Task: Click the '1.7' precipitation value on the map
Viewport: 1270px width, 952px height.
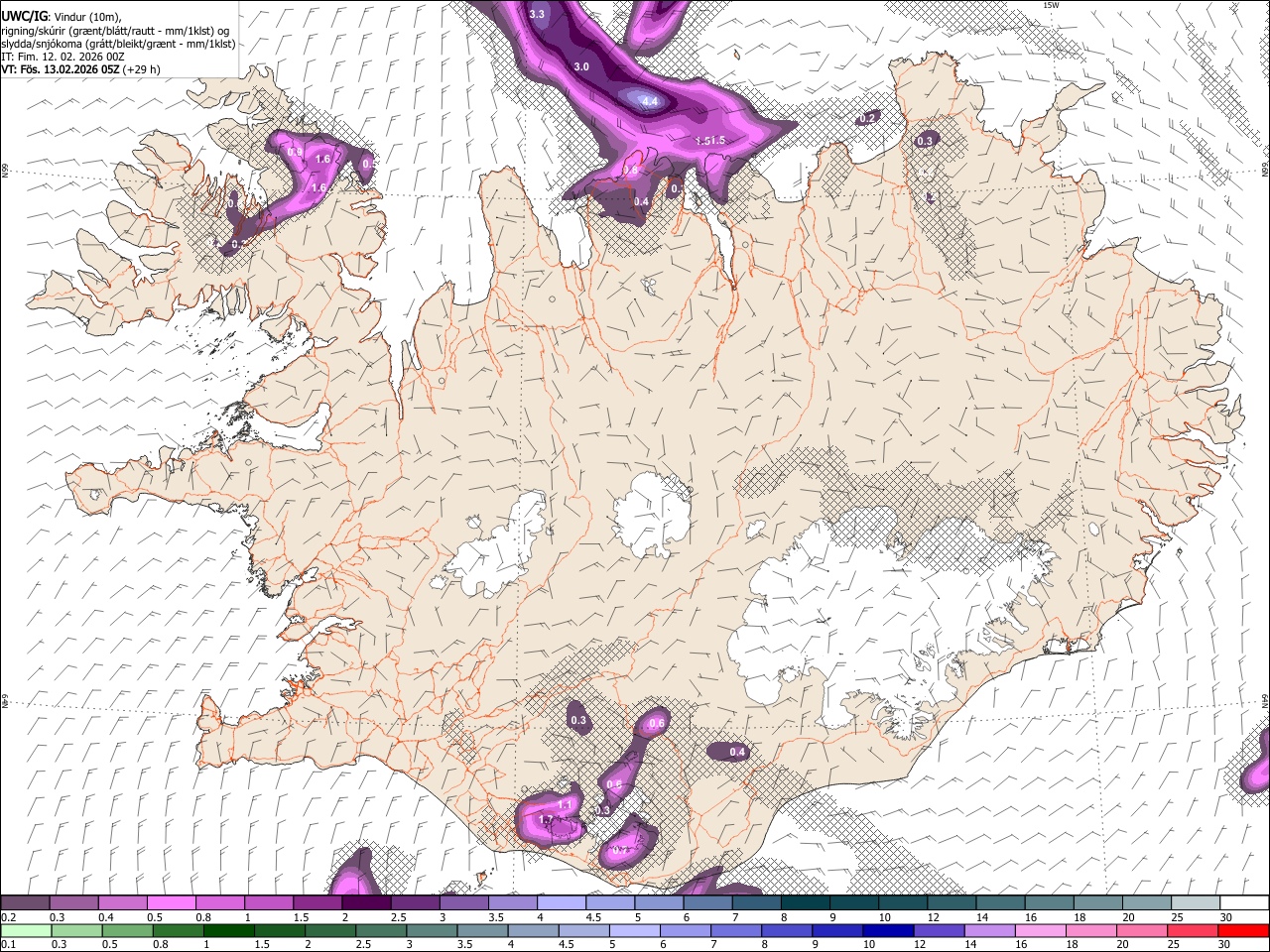Action: point(545,819)
